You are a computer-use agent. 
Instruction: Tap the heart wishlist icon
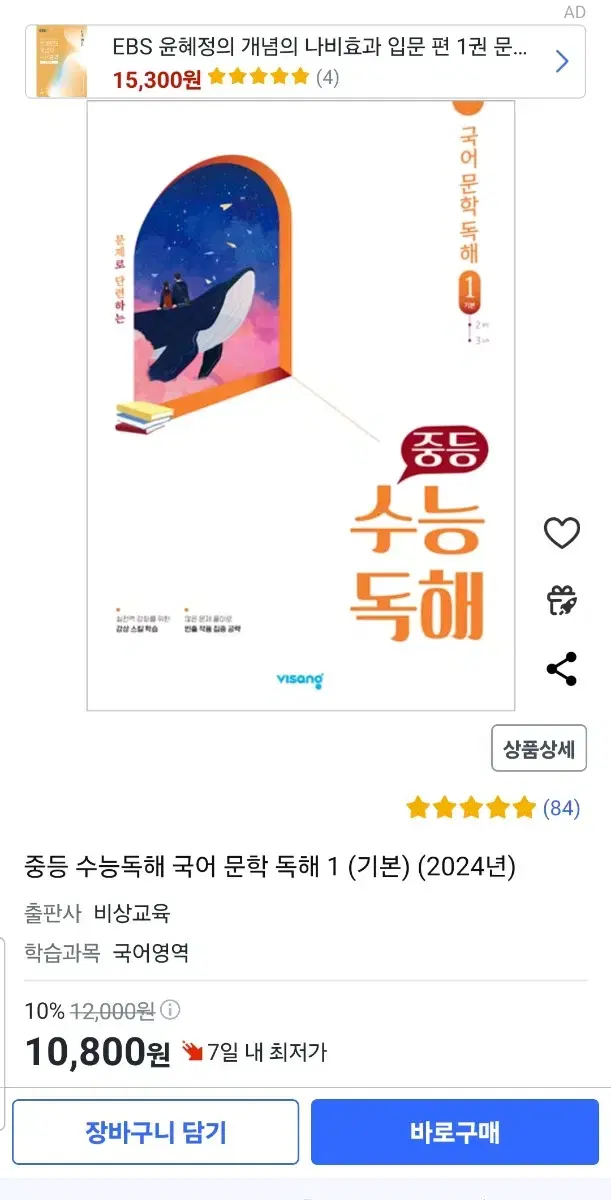coord(562,533)
